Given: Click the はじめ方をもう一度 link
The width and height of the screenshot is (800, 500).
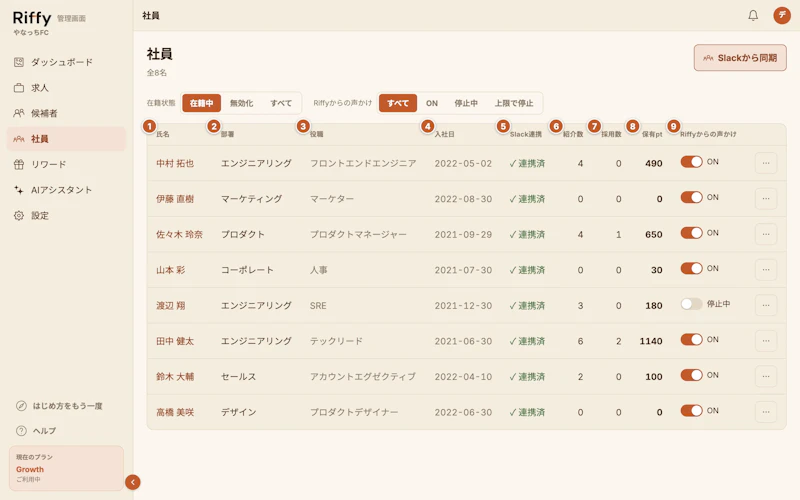Looking at the screenshot, I should (x=66, y=406).
